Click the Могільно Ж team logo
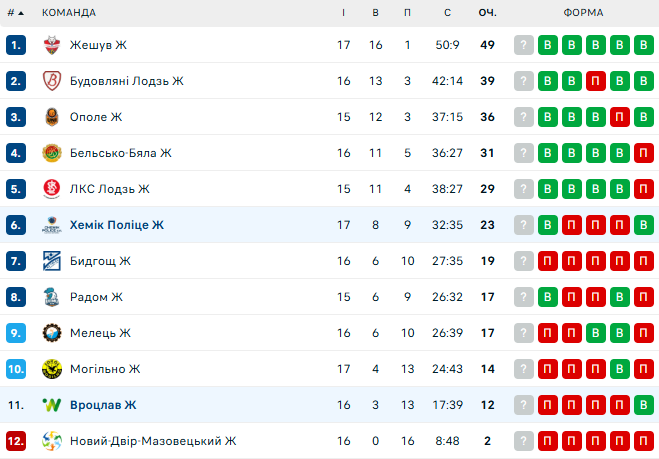This screenshot has height=459, width=659. coord(52,369)
